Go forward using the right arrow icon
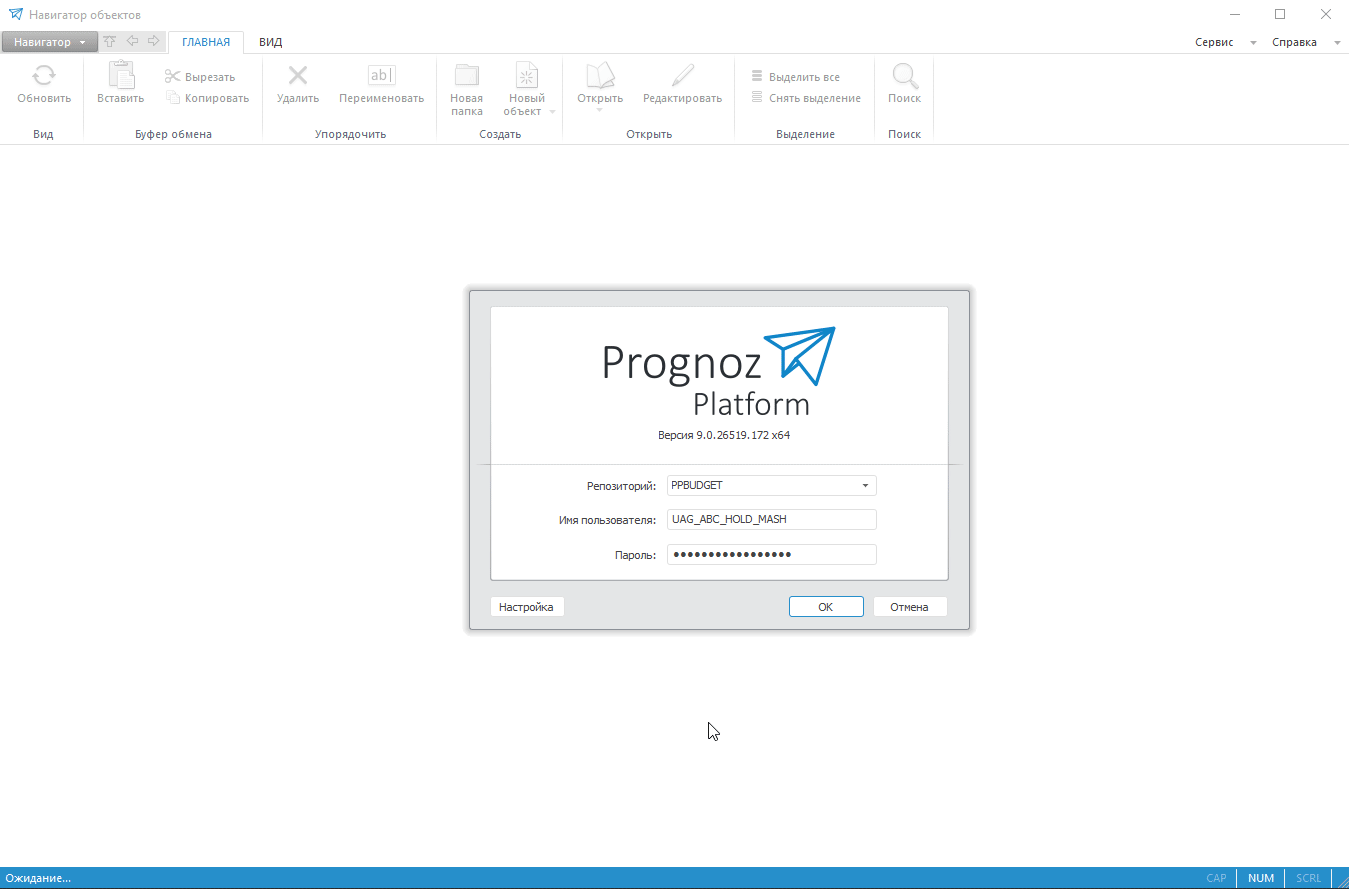Image resolution: width=1349 pixels, height=889 pixels. [153, 42]
